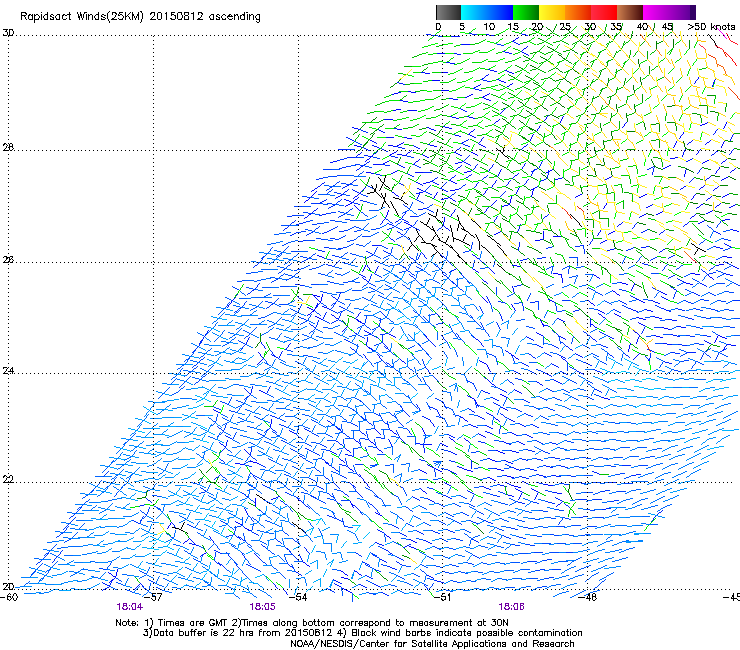Select the latitude label '24'
Viewport: 740px width, 650px height.
8,371
